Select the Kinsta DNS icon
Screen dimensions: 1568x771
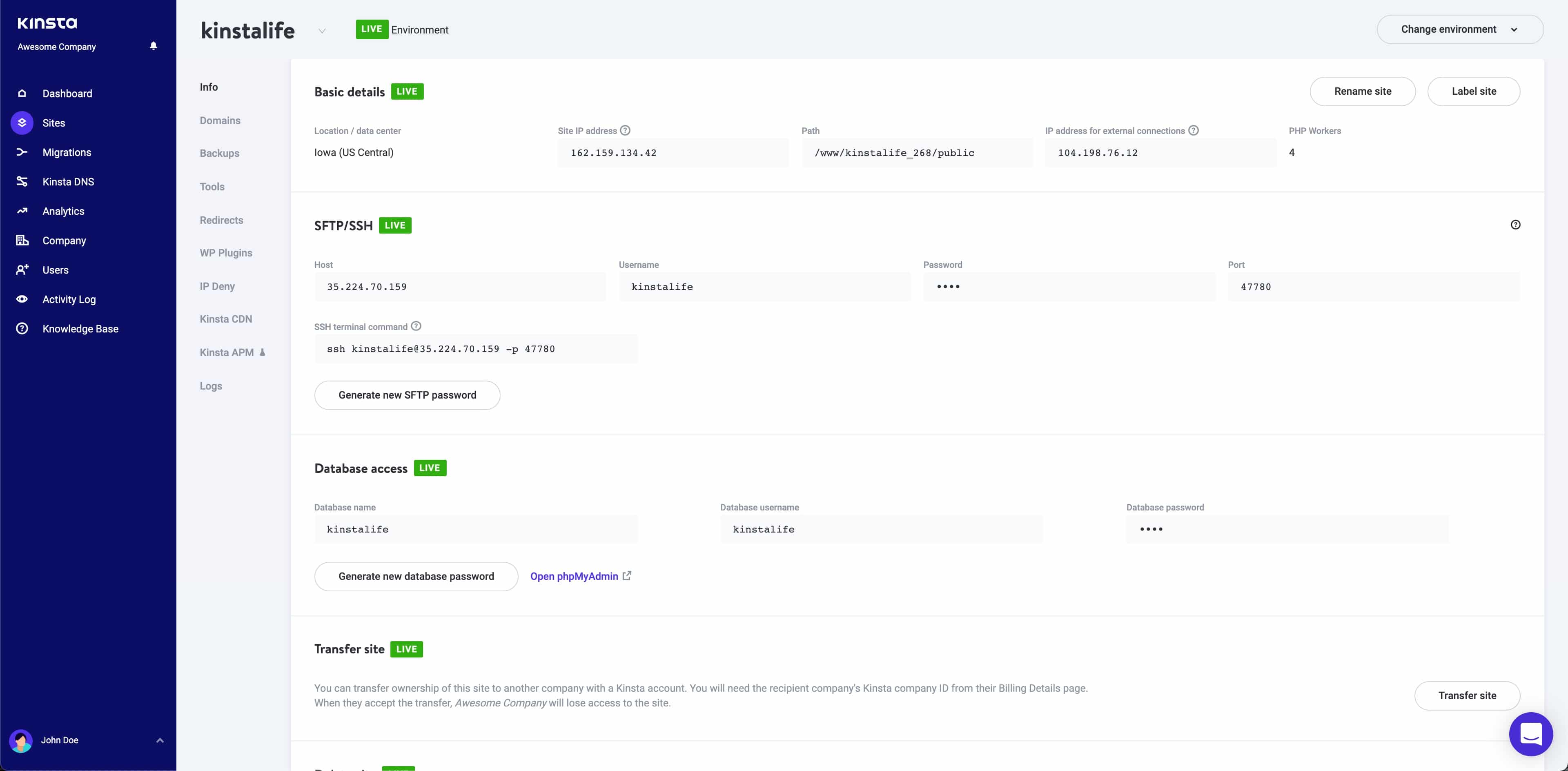(x=22, y=181)
